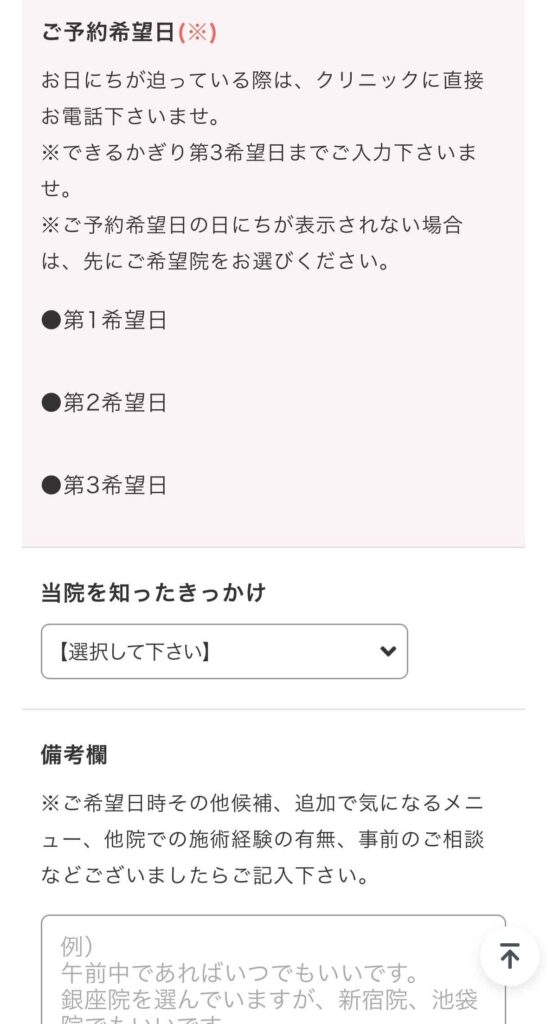Click the black bullet before 第1希望日
This screenshot has height=1024, width=547.
51,321
